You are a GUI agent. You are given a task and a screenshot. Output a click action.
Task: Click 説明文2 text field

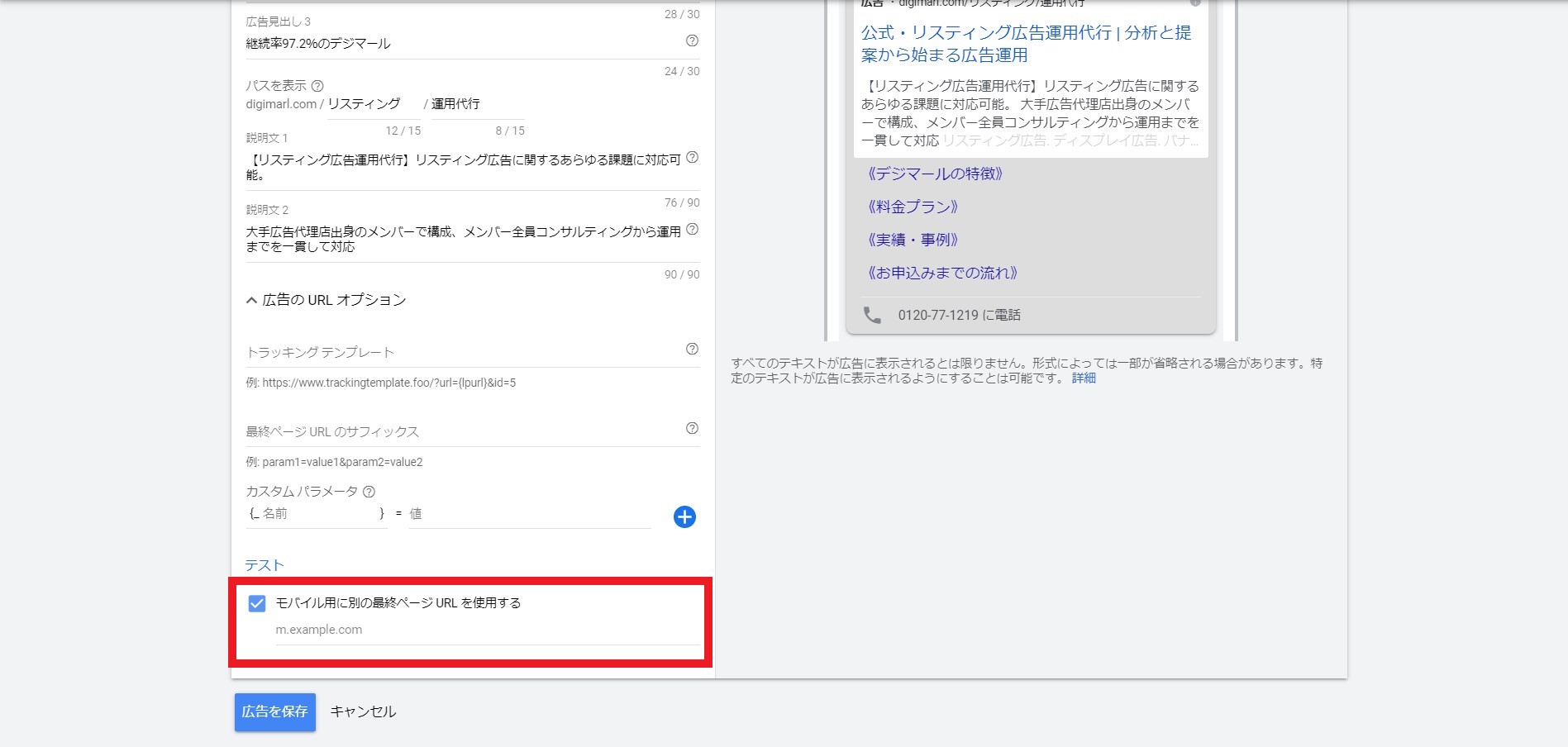[464, 239]
